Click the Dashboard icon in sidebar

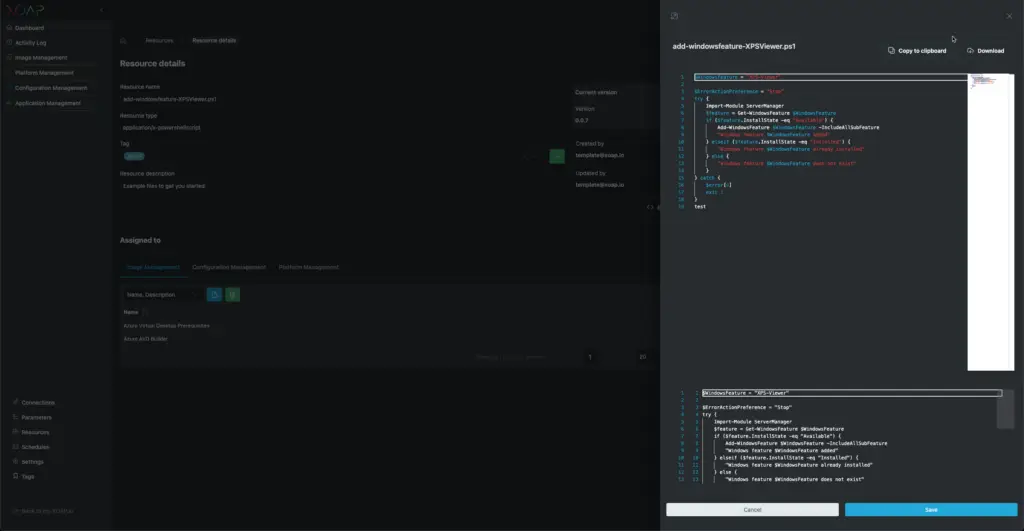[x=9, y=27]
